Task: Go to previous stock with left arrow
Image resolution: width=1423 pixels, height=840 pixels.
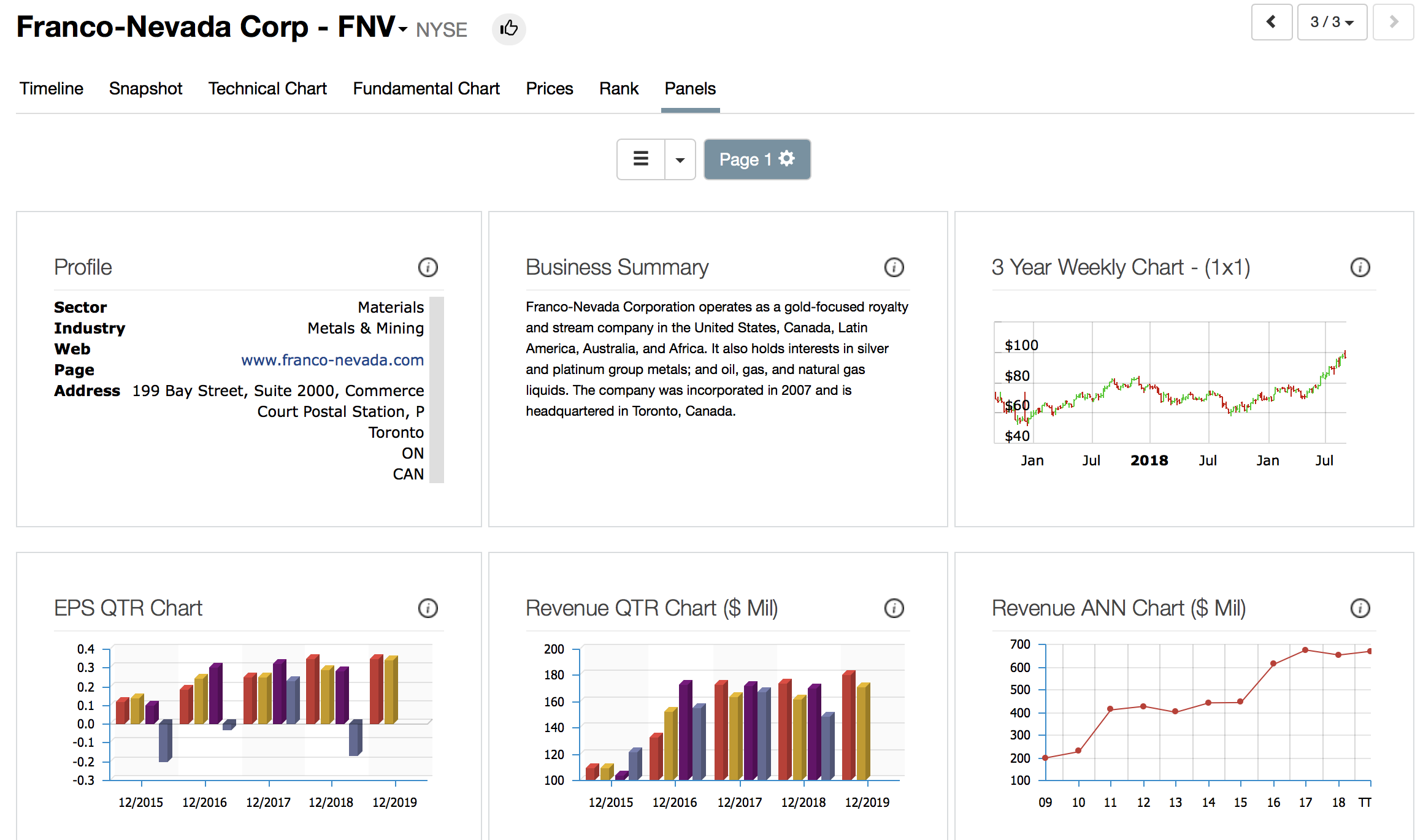Action: [1271, 22]
